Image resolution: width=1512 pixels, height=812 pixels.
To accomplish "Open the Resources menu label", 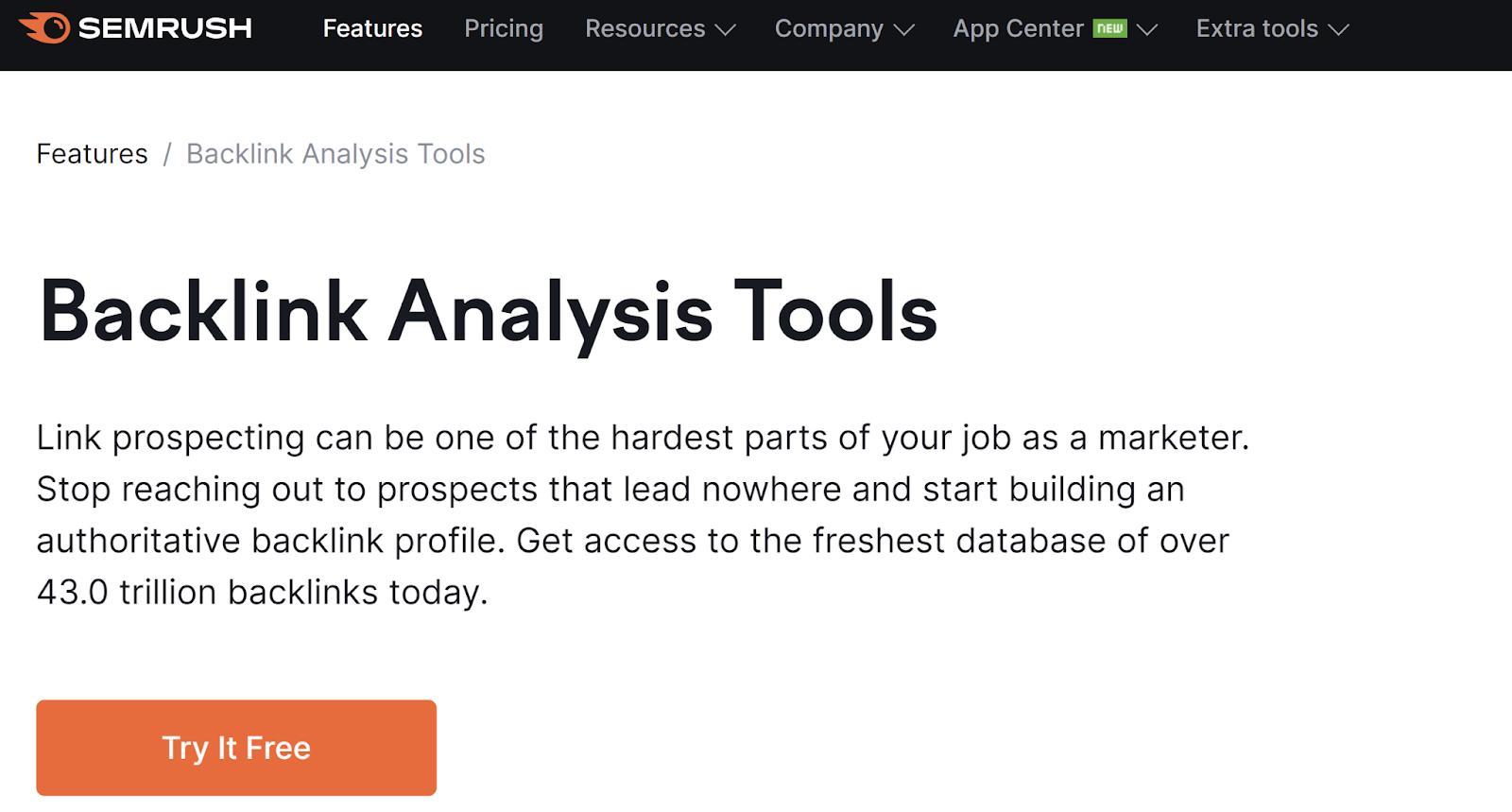I will tap(644, 28).
